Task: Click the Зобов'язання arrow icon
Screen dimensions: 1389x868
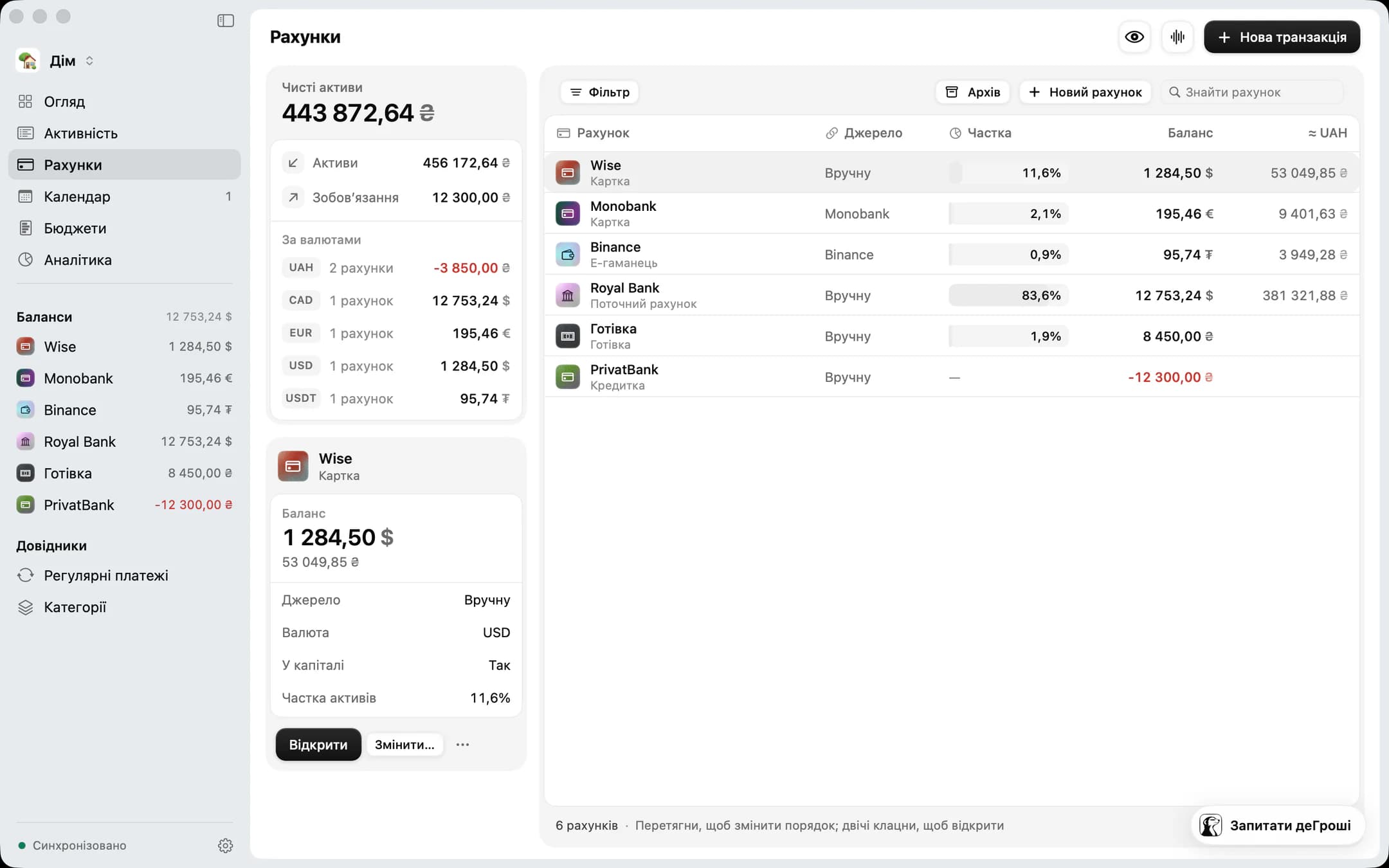Action: pyautogui.click(x=293, y=197)
